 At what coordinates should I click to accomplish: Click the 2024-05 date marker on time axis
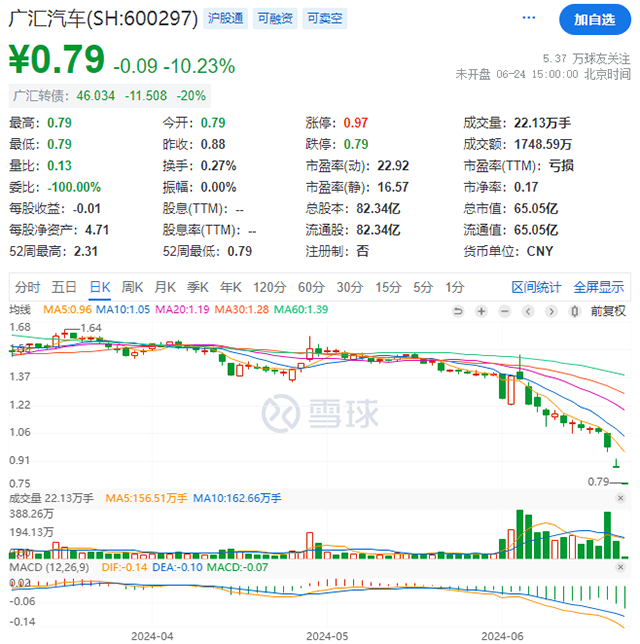point(327,636)
